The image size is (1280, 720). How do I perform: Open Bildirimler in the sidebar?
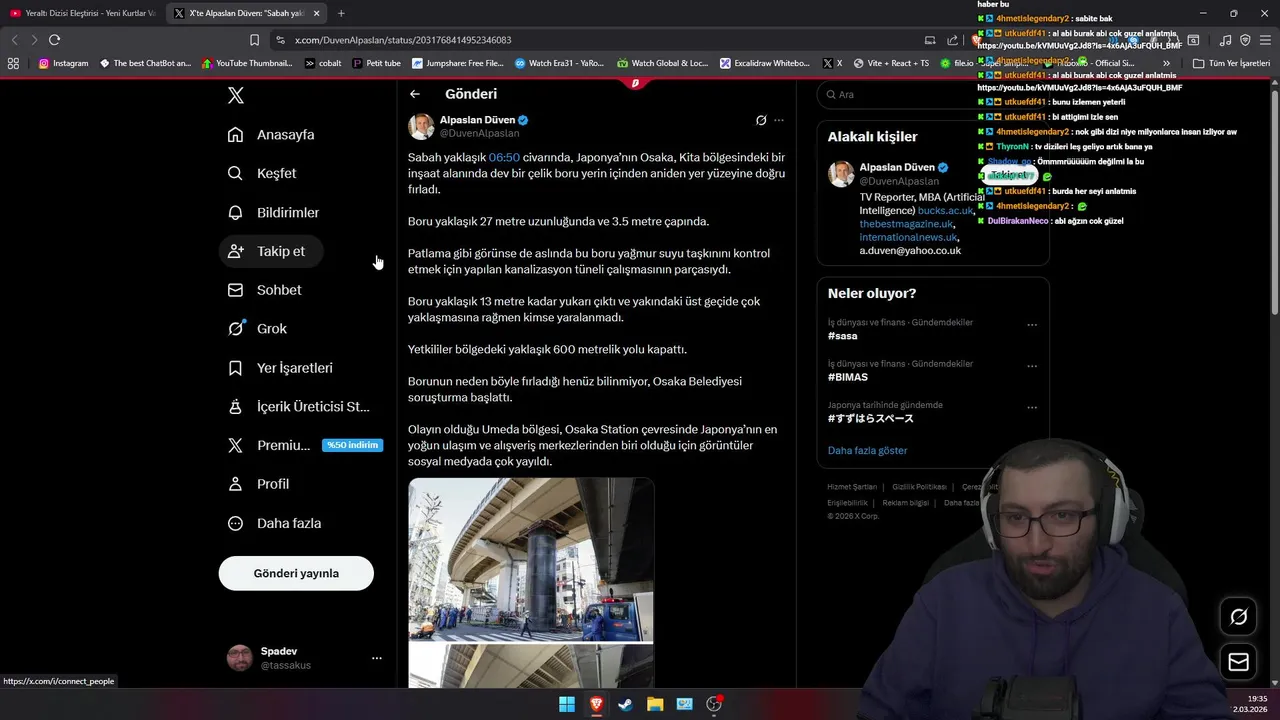click(273, 212)
